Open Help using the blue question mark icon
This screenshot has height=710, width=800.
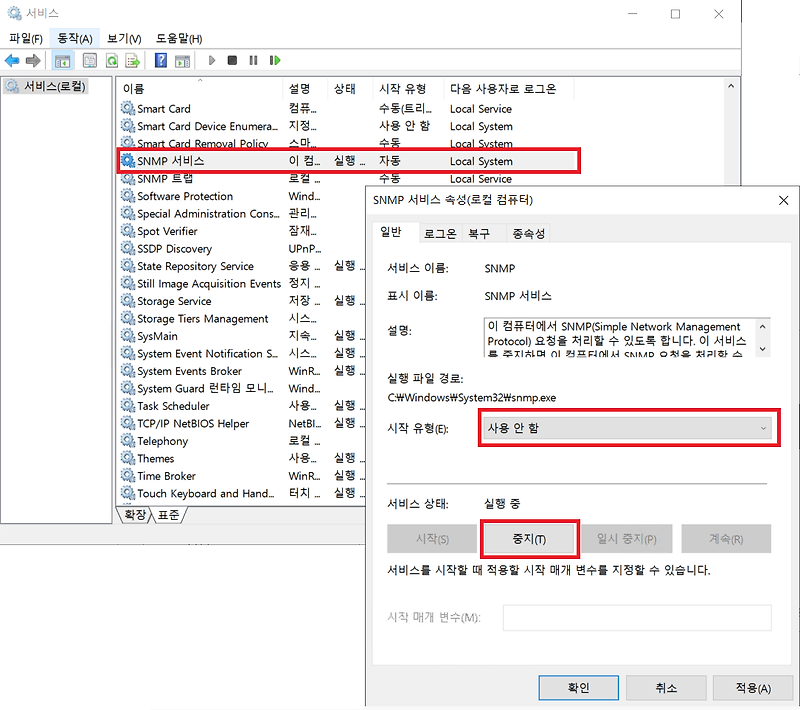(161, 60)
